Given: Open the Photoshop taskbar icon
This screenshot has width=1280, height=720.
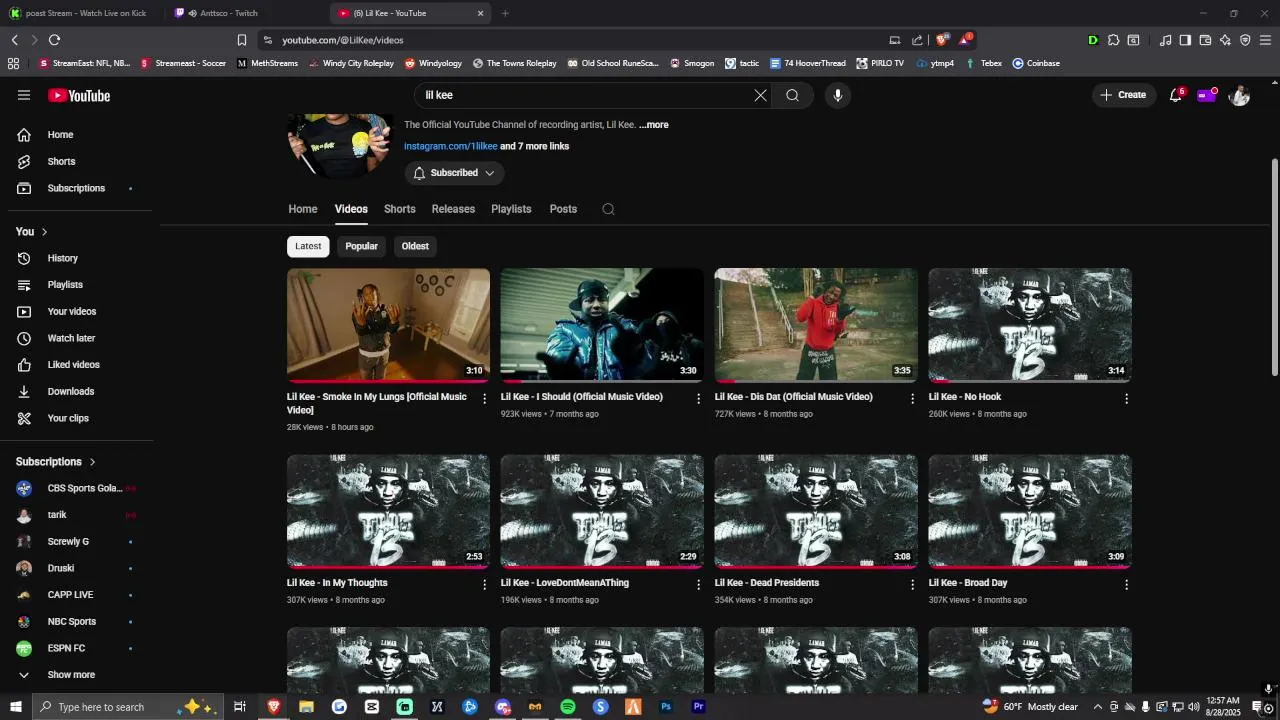Looking at the screenshot, I should [666, 707].
